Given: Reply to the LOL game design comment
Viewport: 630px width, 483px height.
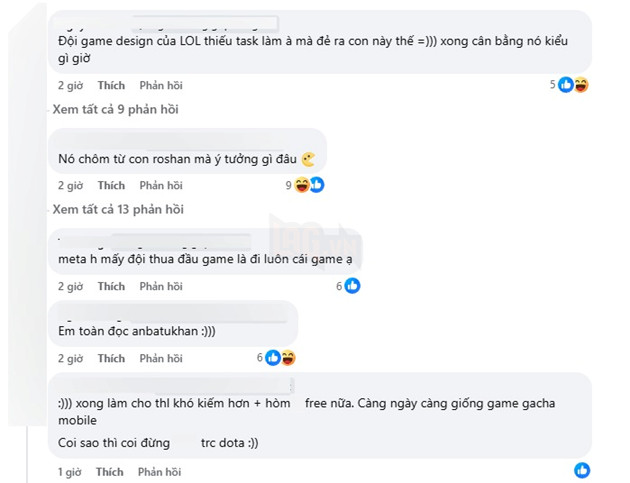Looking at the screenshot, I should click(x=161, y=85).
